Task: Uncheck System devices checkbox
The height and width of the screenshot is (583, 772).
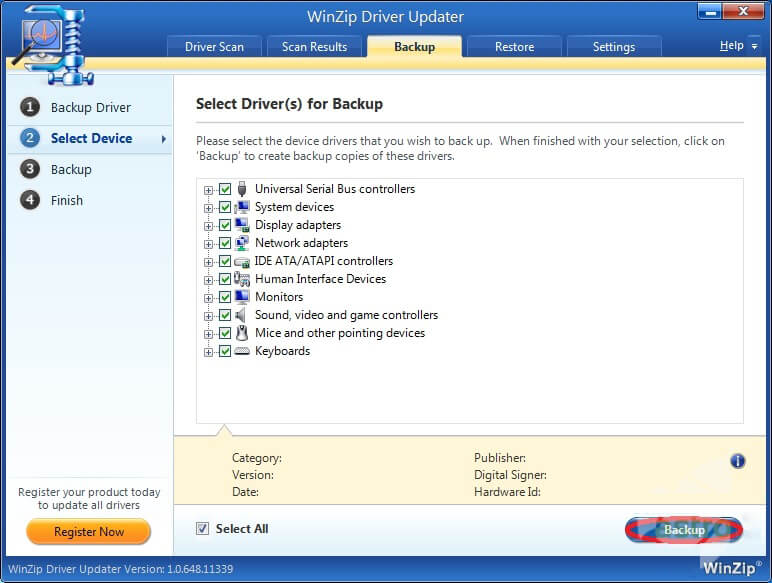Action: point(225,207)
